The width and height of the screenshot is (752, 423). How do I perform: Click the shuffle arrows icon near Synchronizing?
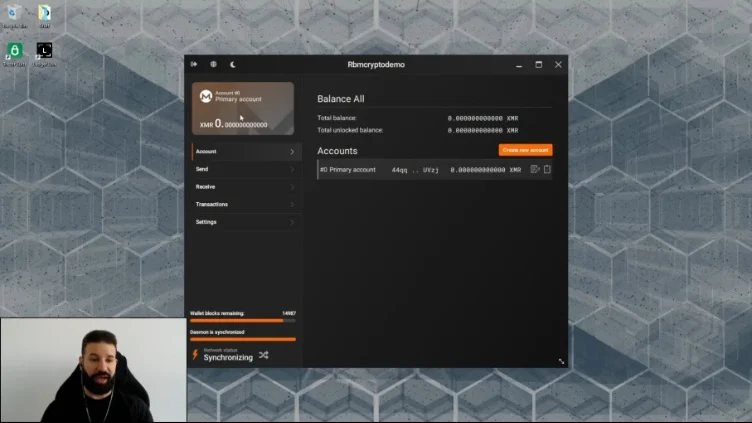(264, 355)
